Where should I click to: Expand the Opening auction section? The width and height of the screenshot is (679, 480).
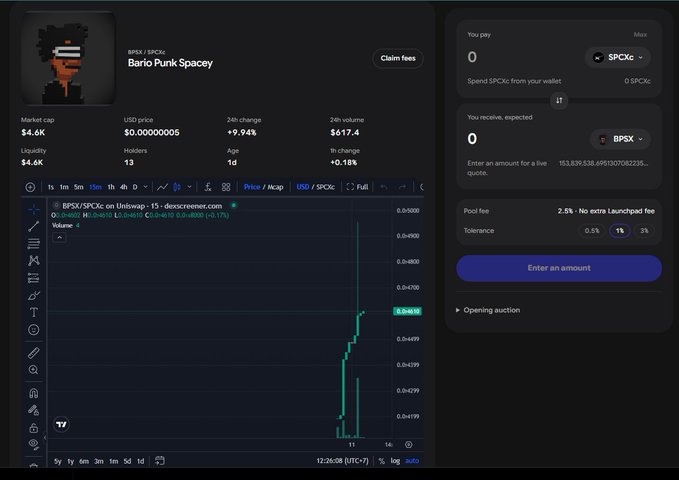(488, 310)
